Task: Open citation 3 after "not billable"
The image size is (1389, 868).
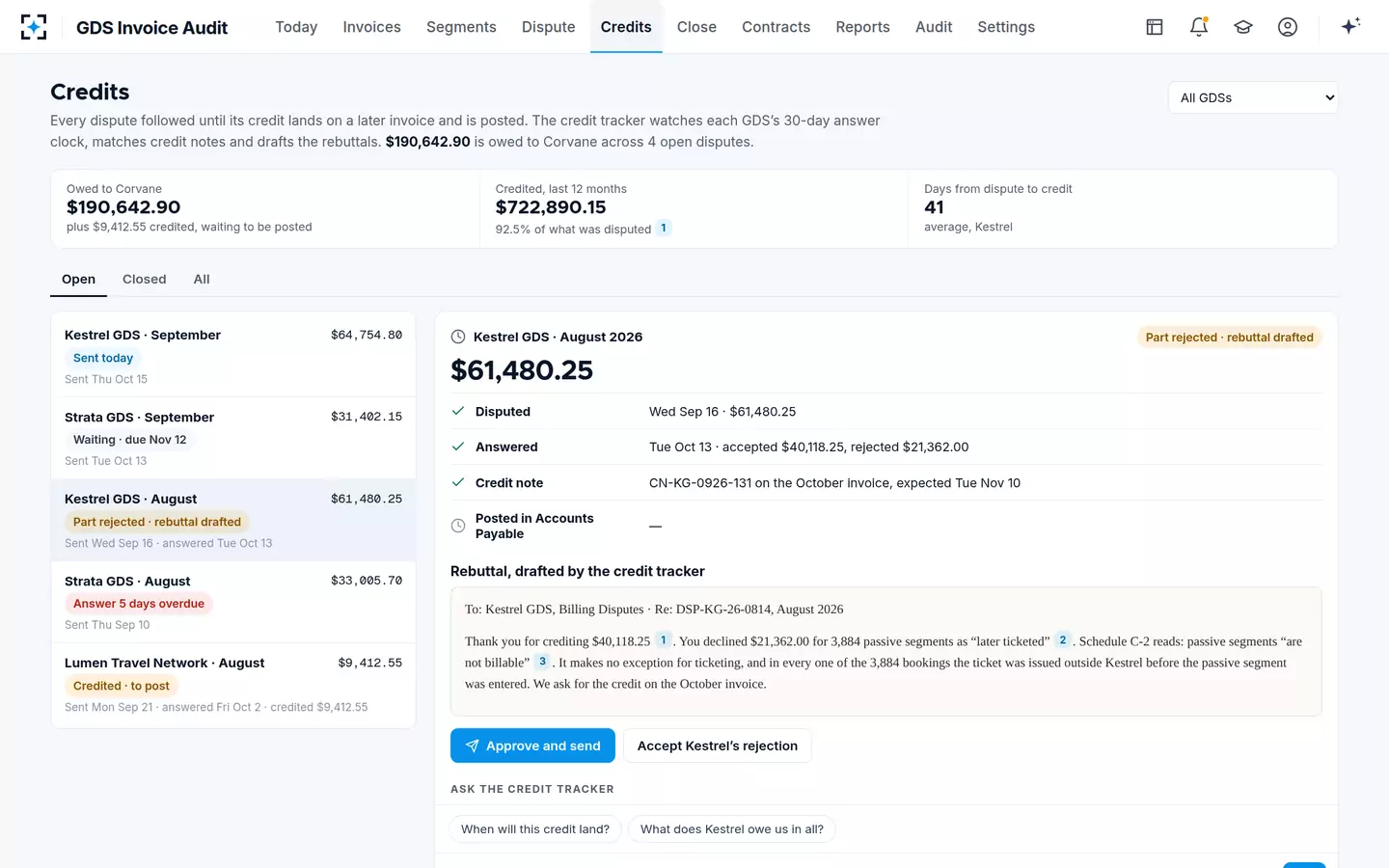Action: point(542,662)
